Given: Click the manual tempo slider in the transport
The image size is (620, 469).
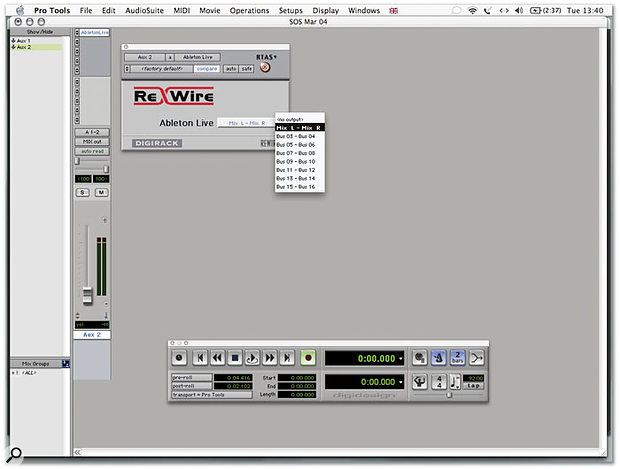Looking at the screenshot, I should point(449,395).
